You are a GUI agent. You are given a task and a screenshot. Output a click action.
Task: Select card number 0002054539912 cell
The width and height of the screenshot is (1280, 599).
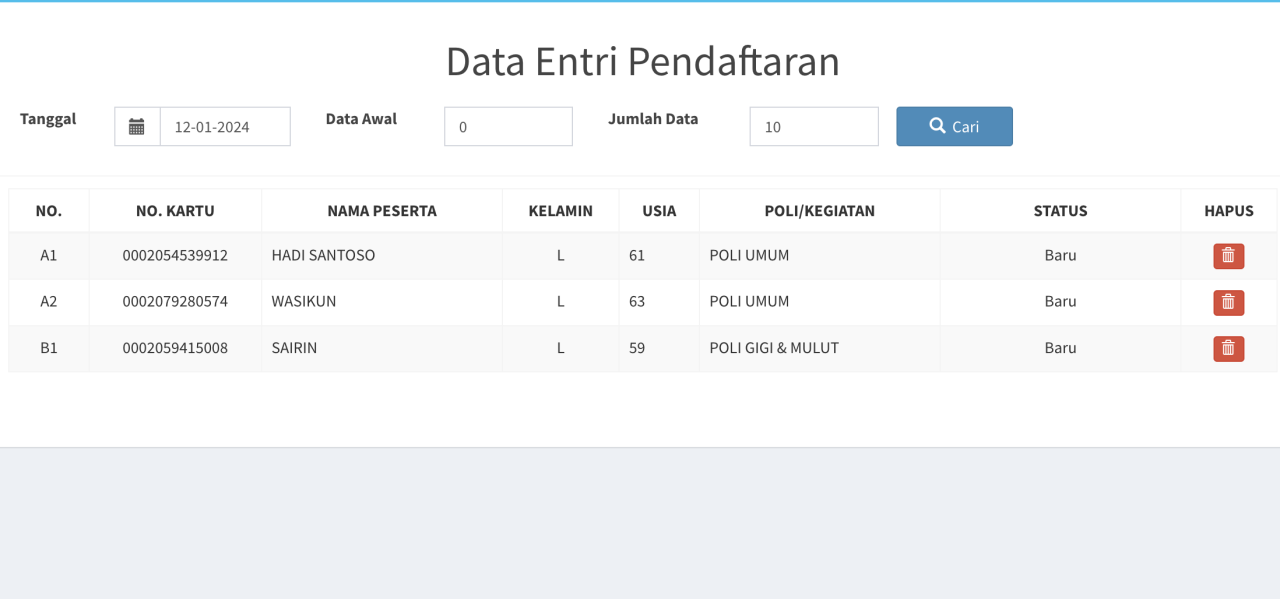pyautogui.click(x=175, y=256)
